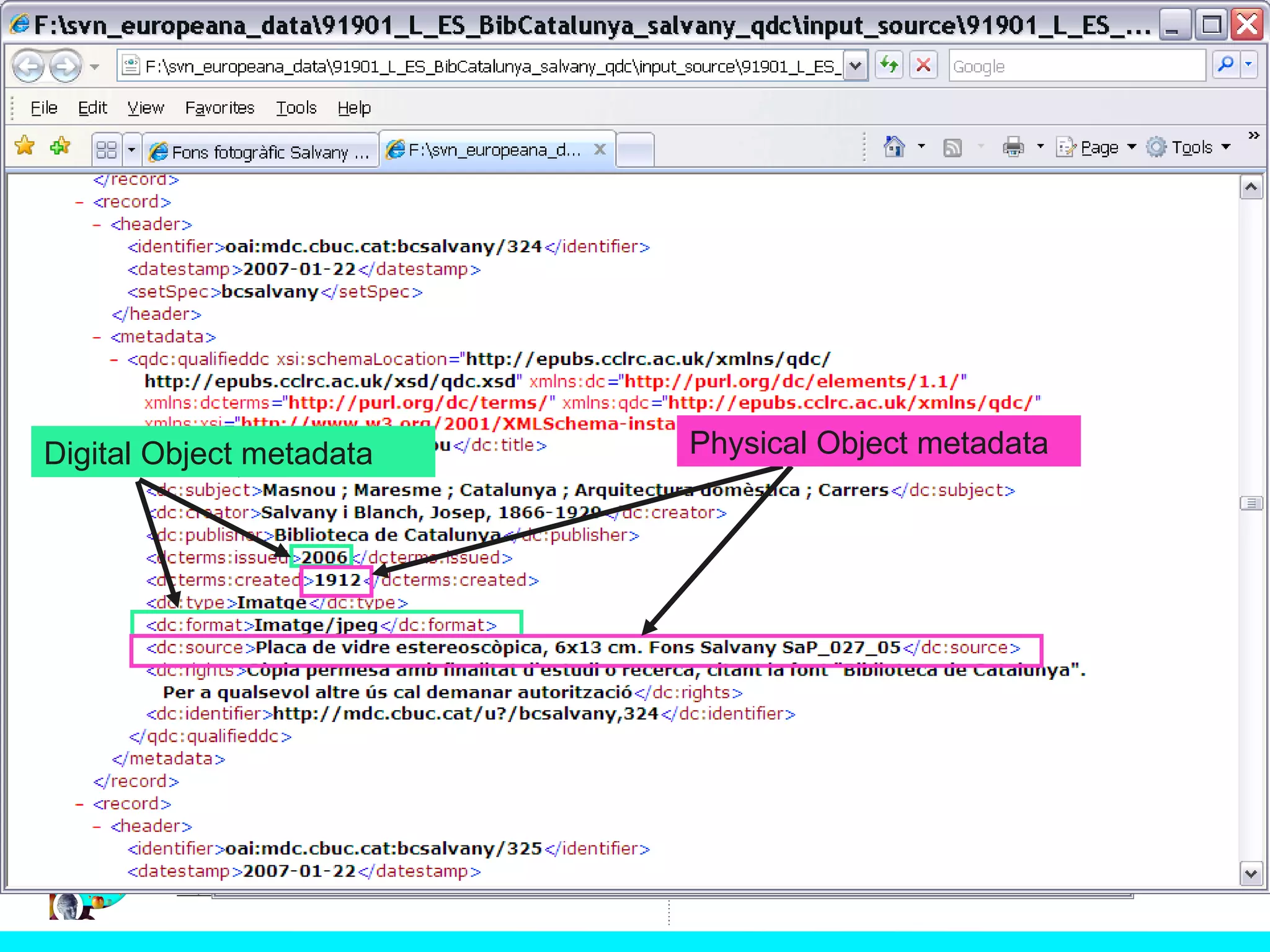Screen dimensions: 1270x952
Task: Click the Quick Tabs grid icon
Action: tap(107, 150)
